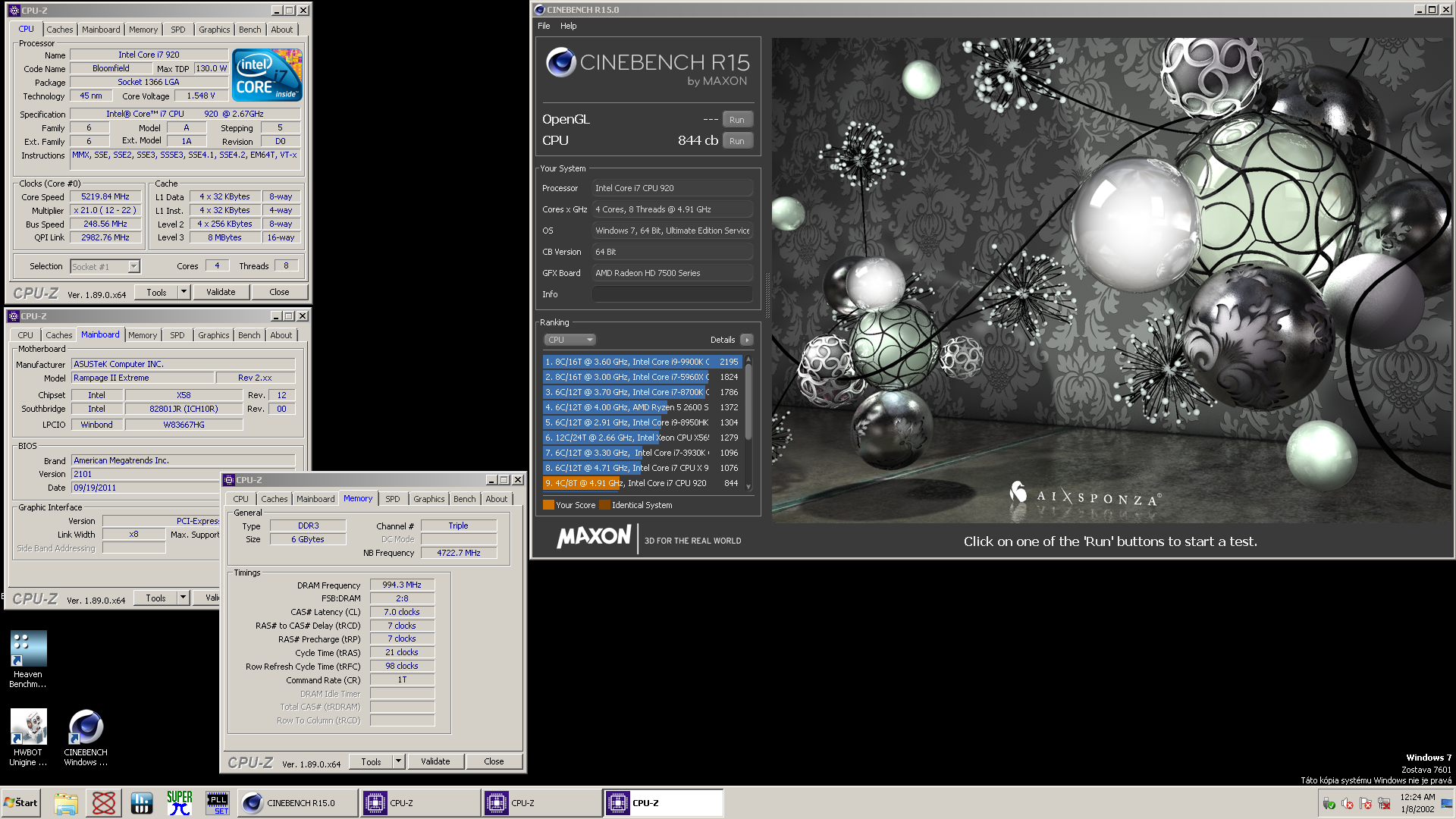
Task: Launch Super Pi from the taskbar
Action: (180, 803)
